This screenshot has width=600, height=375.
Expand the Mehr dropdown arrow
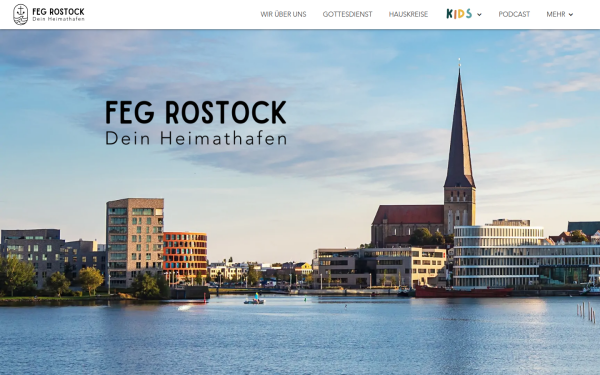(571, 15)
